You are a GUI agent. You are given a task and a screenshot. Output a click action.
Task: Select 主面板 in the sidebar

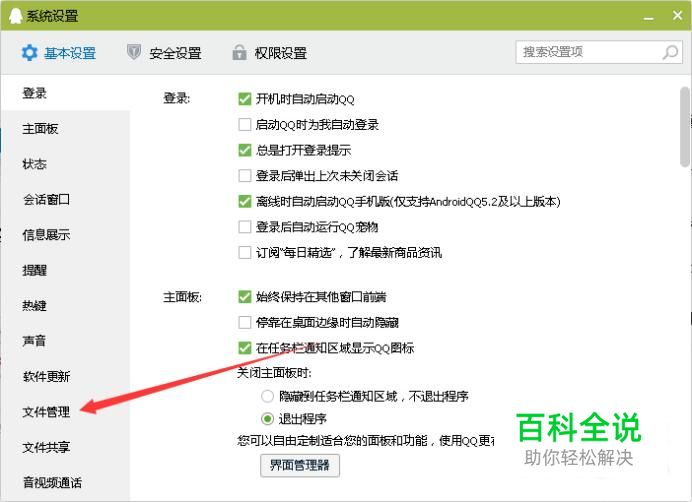point(66,128)
